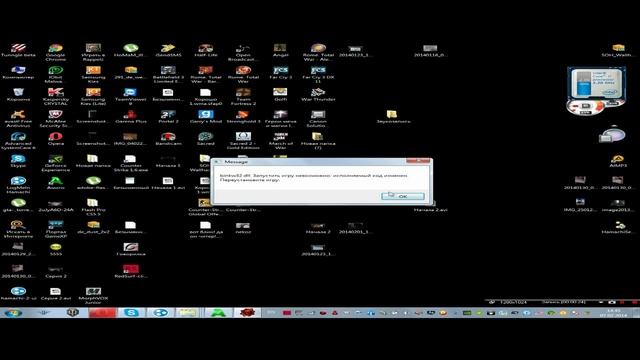
Task: Open the folder window in taskbar
Action: pos(187,313)
